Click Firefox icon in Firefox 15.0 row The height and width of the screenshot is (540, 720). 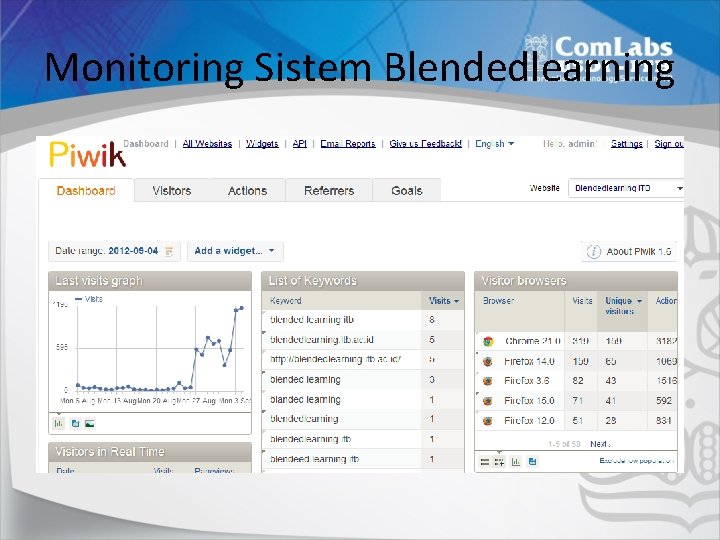tap(488, 401)
